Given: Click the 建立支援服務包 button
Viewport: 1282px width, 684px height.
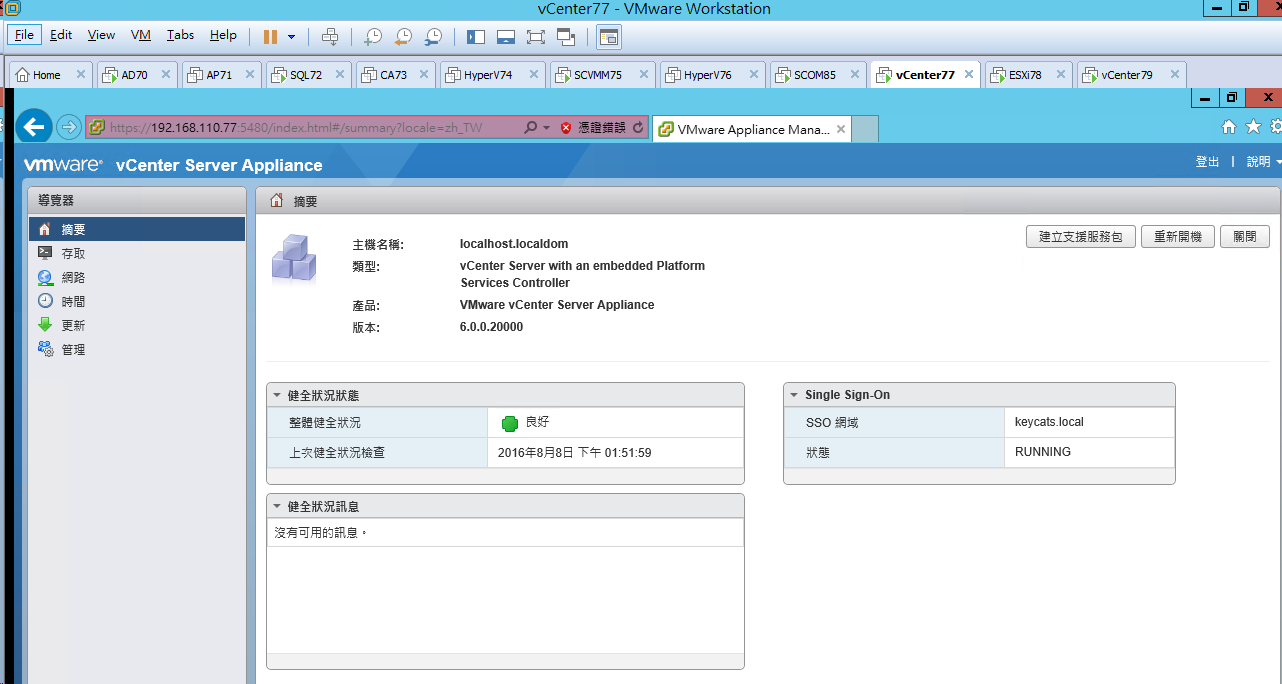Looking at the screenshot, I should 1081,237.
